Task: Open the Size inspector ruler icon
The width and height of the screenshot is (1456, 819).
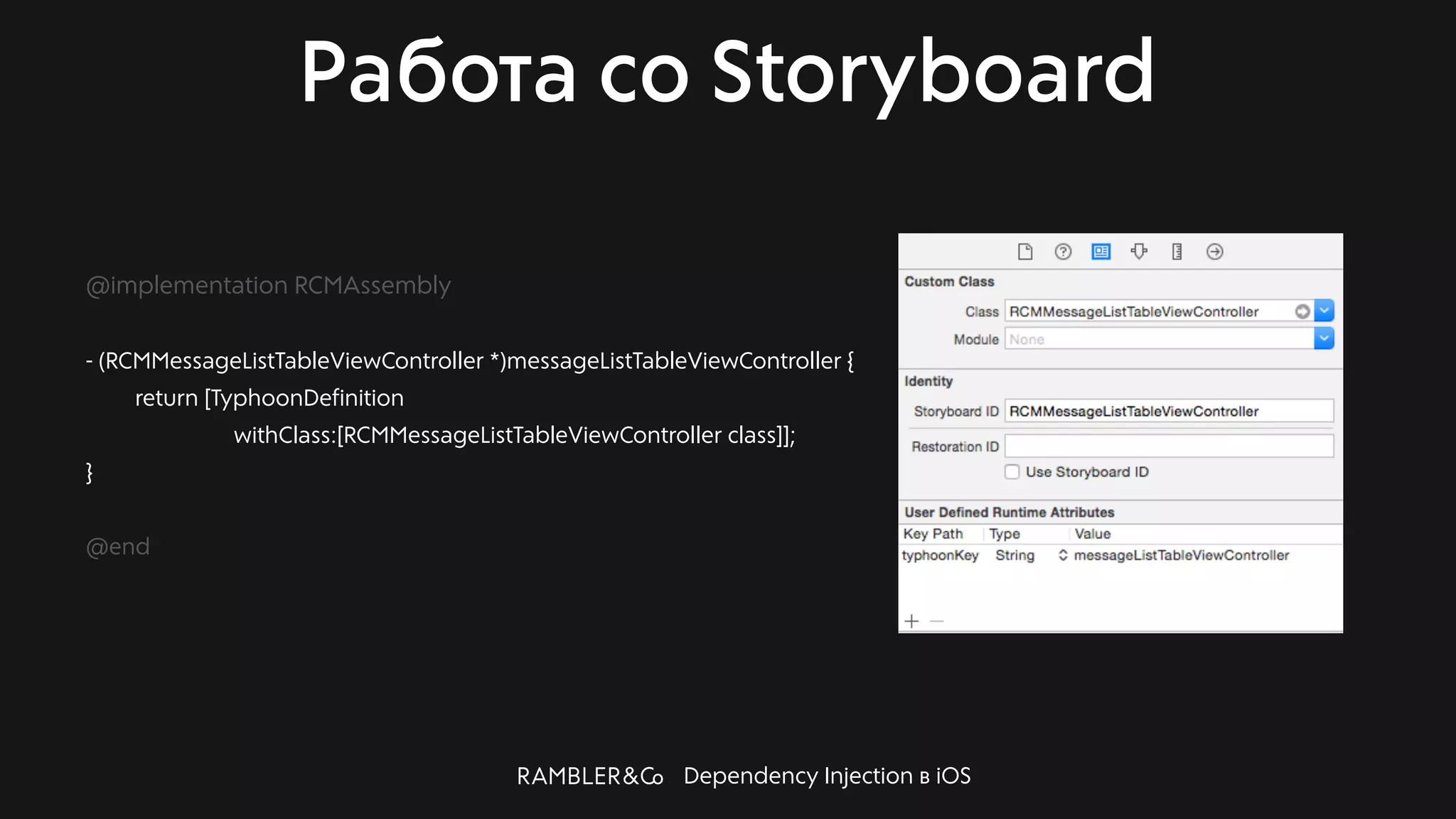Action: 1177,252
